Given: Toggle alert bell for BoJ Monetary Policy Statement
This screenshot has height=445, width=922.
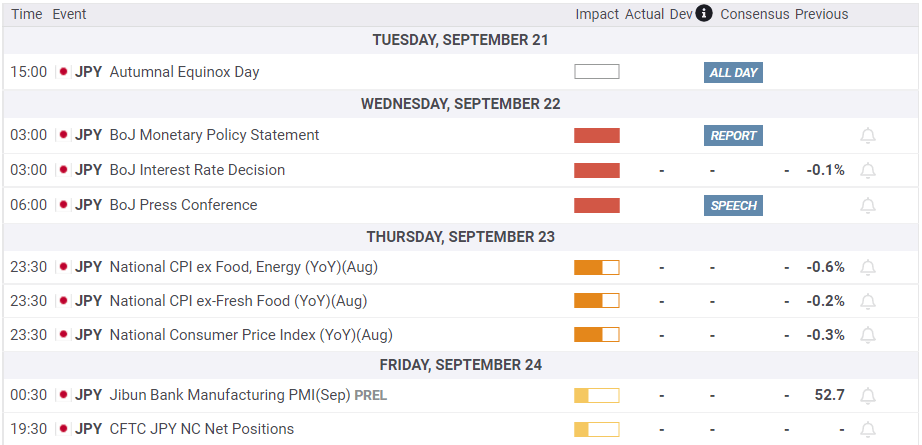Looking at the screenshot, I should click(x=868, y=136).
